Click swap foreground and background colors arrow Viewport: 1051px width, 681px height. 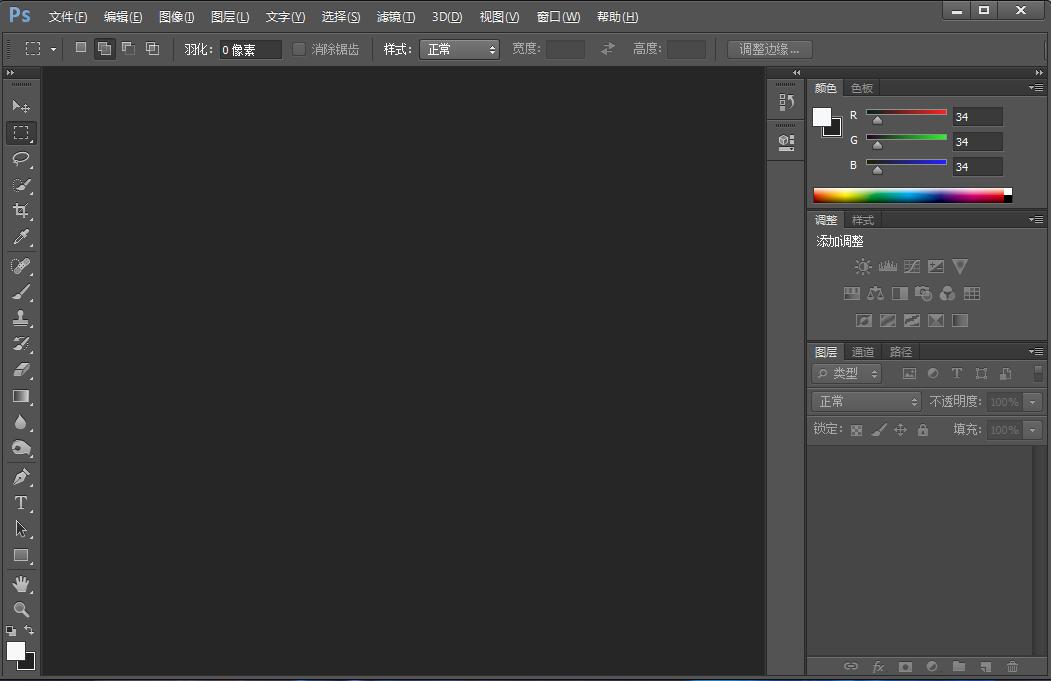[29, 630]
